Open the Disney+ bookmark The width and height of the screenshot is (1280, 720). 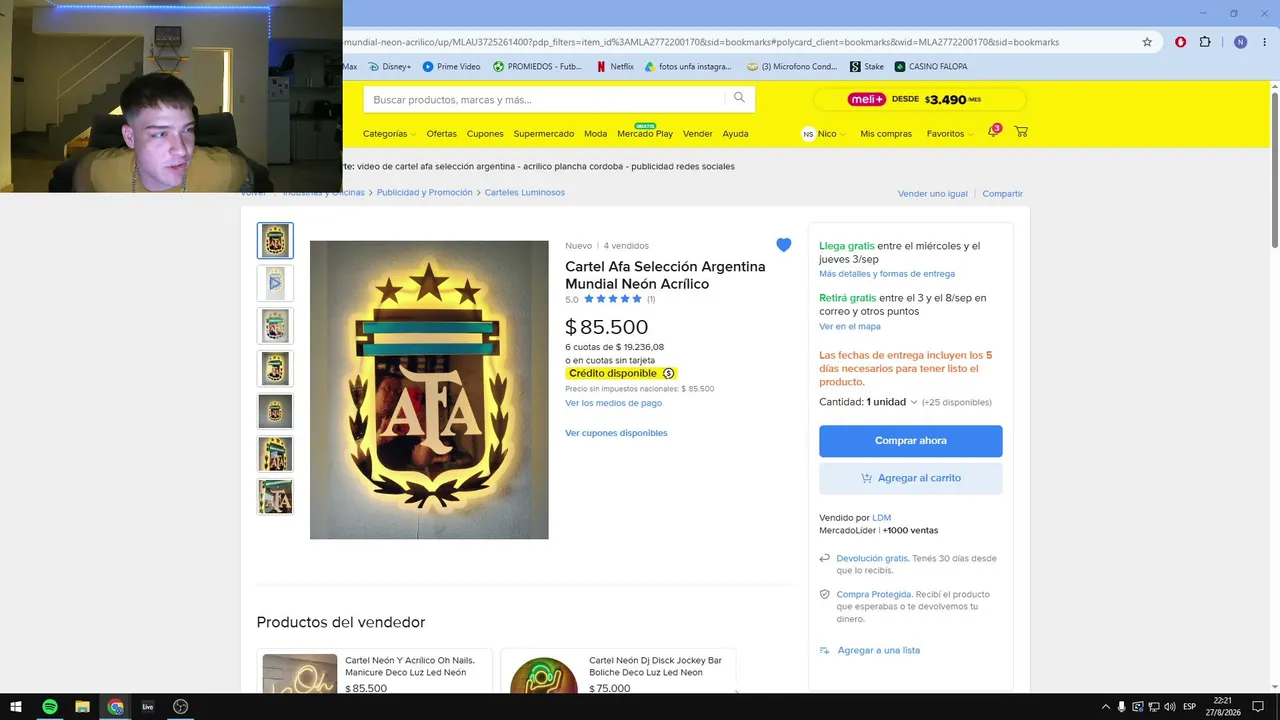389,67
